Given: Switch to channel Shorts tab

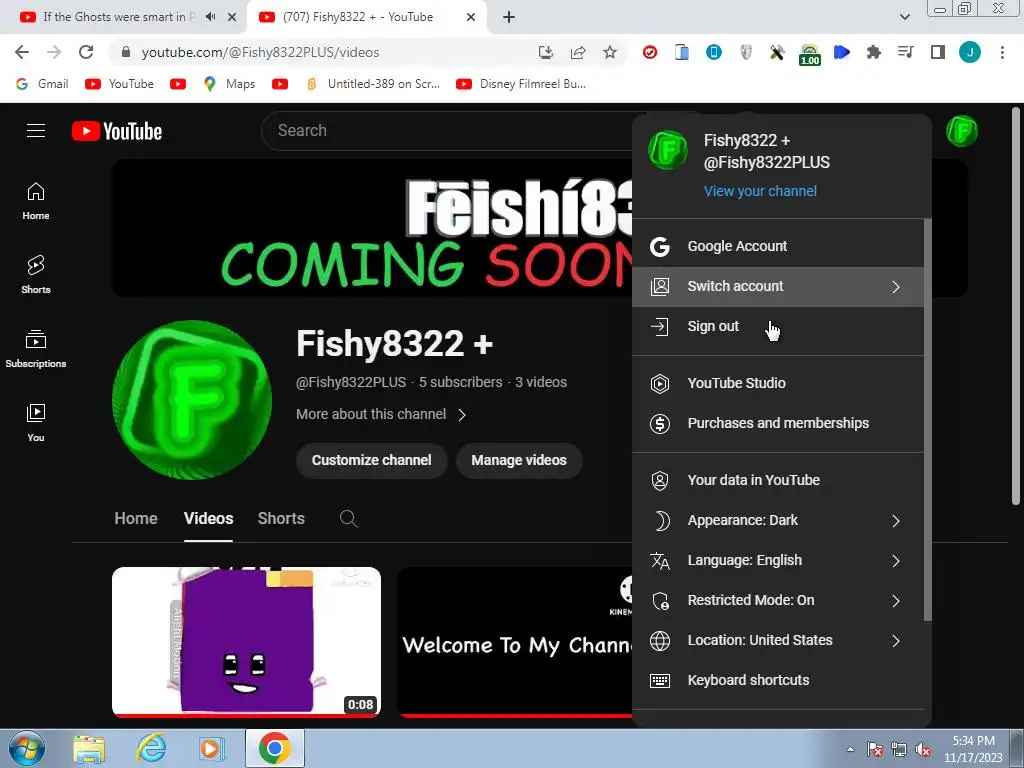Looking at the screenshot, I should point(281,519).
